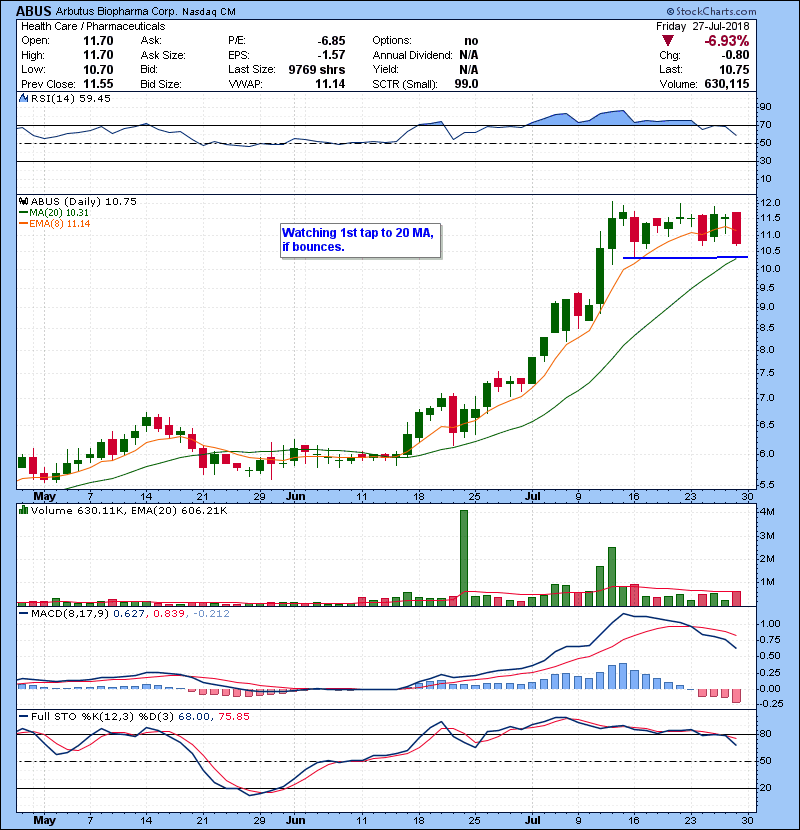Click the Options value 'no'

[471, 41]
